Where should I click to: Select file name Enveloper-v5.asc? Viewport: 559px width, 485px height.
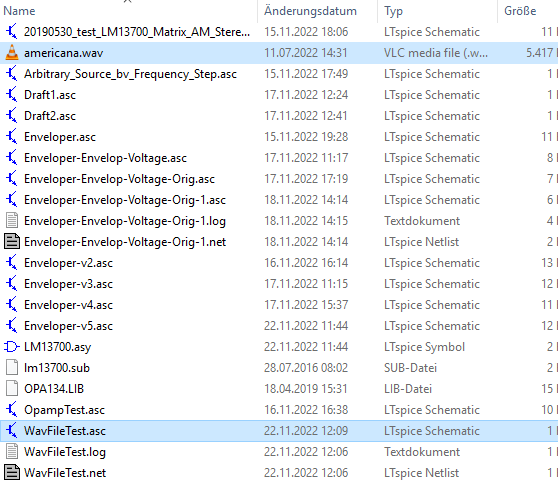click(x=68, y=327)
